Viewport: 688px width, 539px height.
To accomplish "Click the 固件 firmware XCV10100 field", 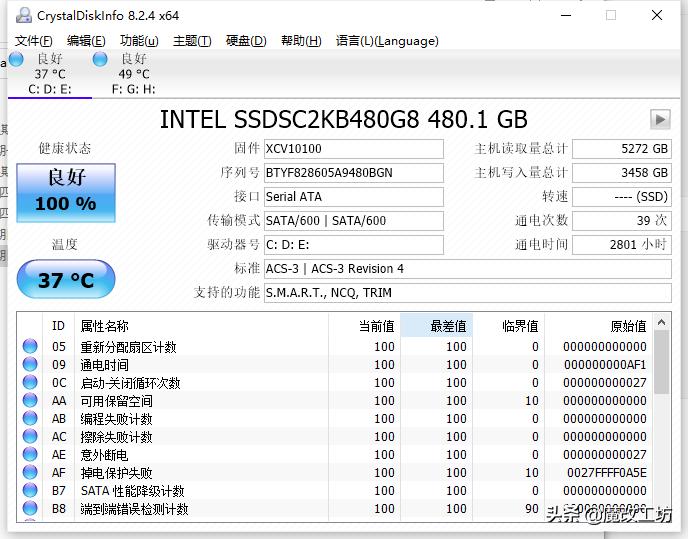I will pyautogui.click(x=352, y=149).
